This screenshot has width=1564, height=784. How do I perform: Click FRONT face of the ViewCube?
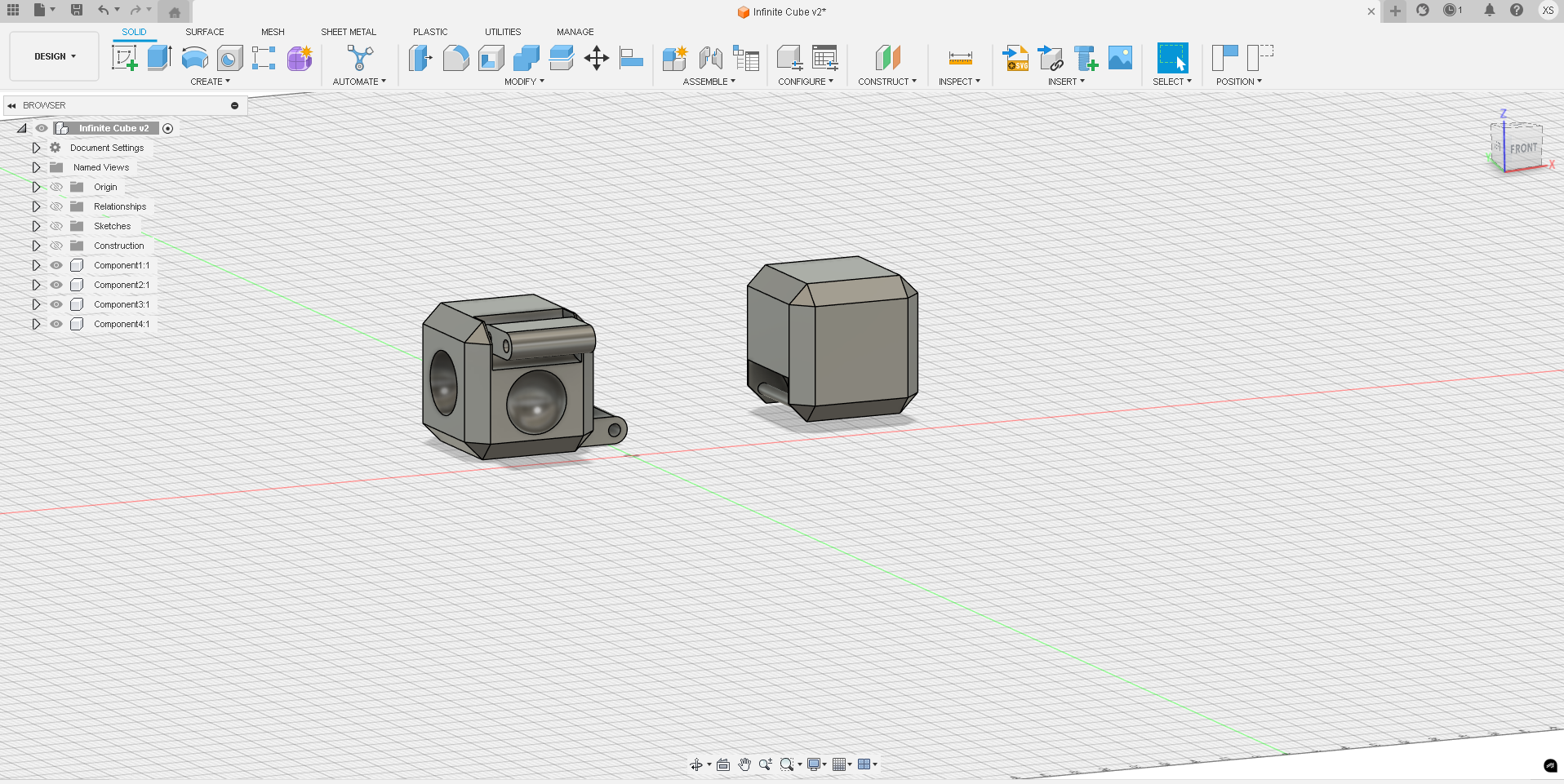[x=1523, y=148]
